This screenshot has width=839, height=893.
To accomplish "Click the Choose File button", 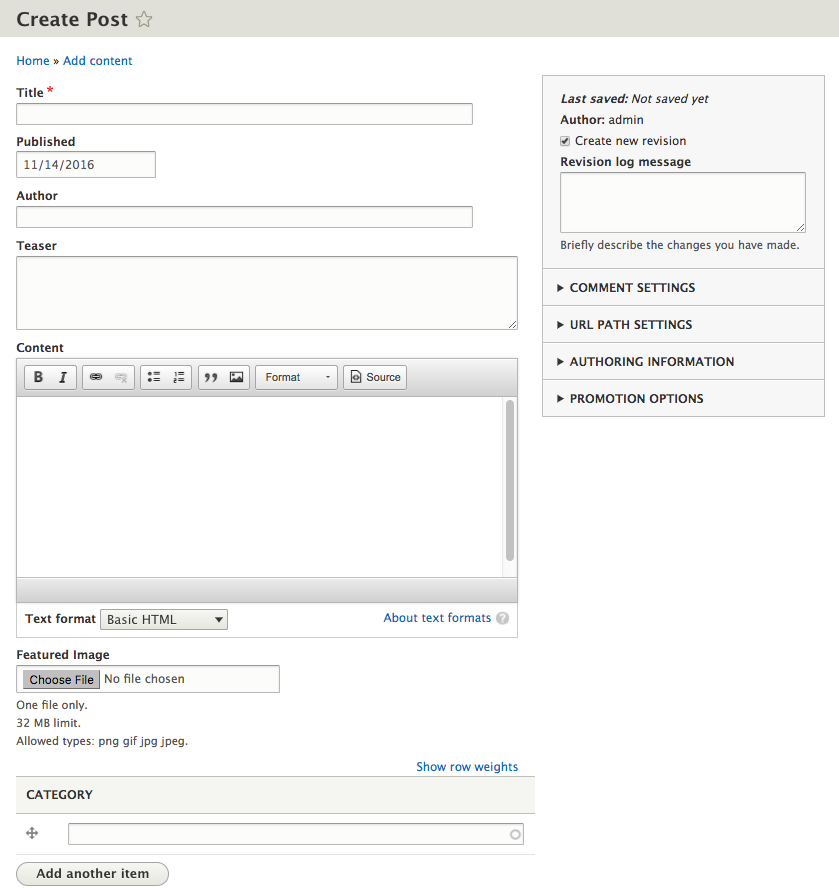I will pos(62,680).
